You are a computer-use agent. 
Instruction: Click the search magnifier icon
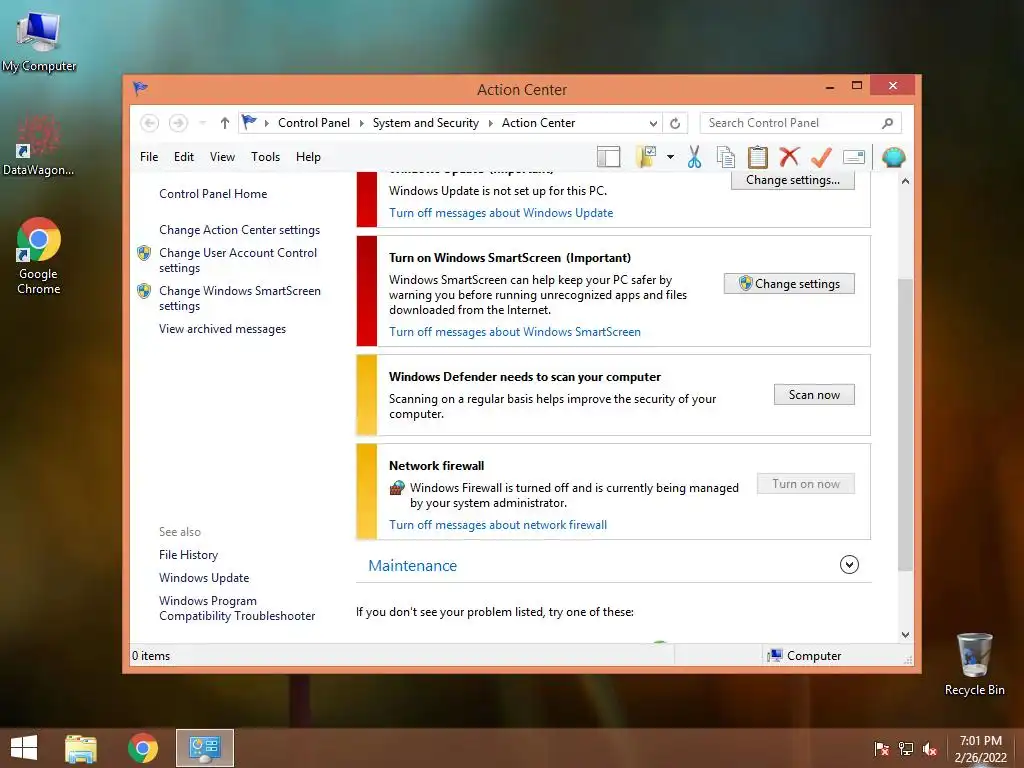pos(887,123)
